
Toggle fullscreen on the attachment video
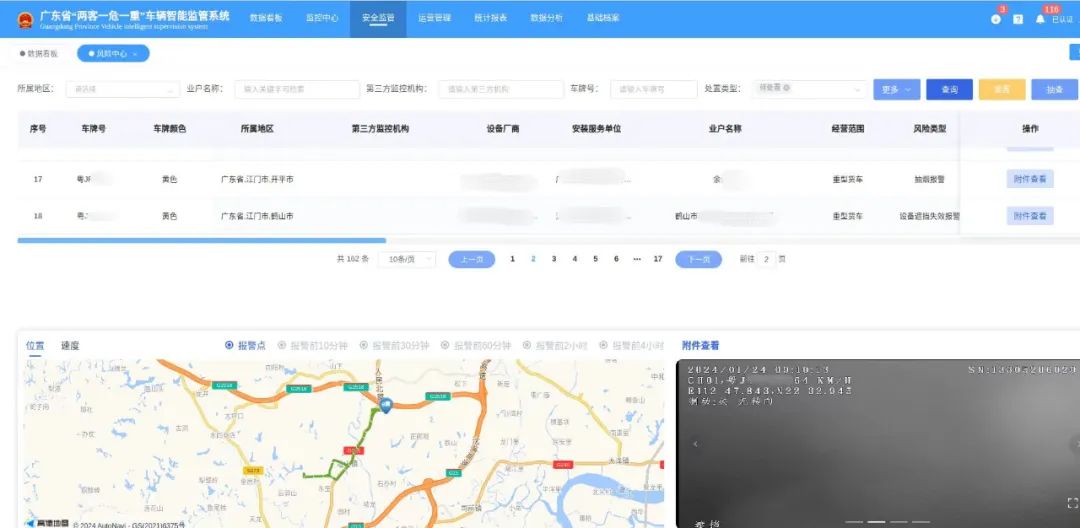(1071, 503)
